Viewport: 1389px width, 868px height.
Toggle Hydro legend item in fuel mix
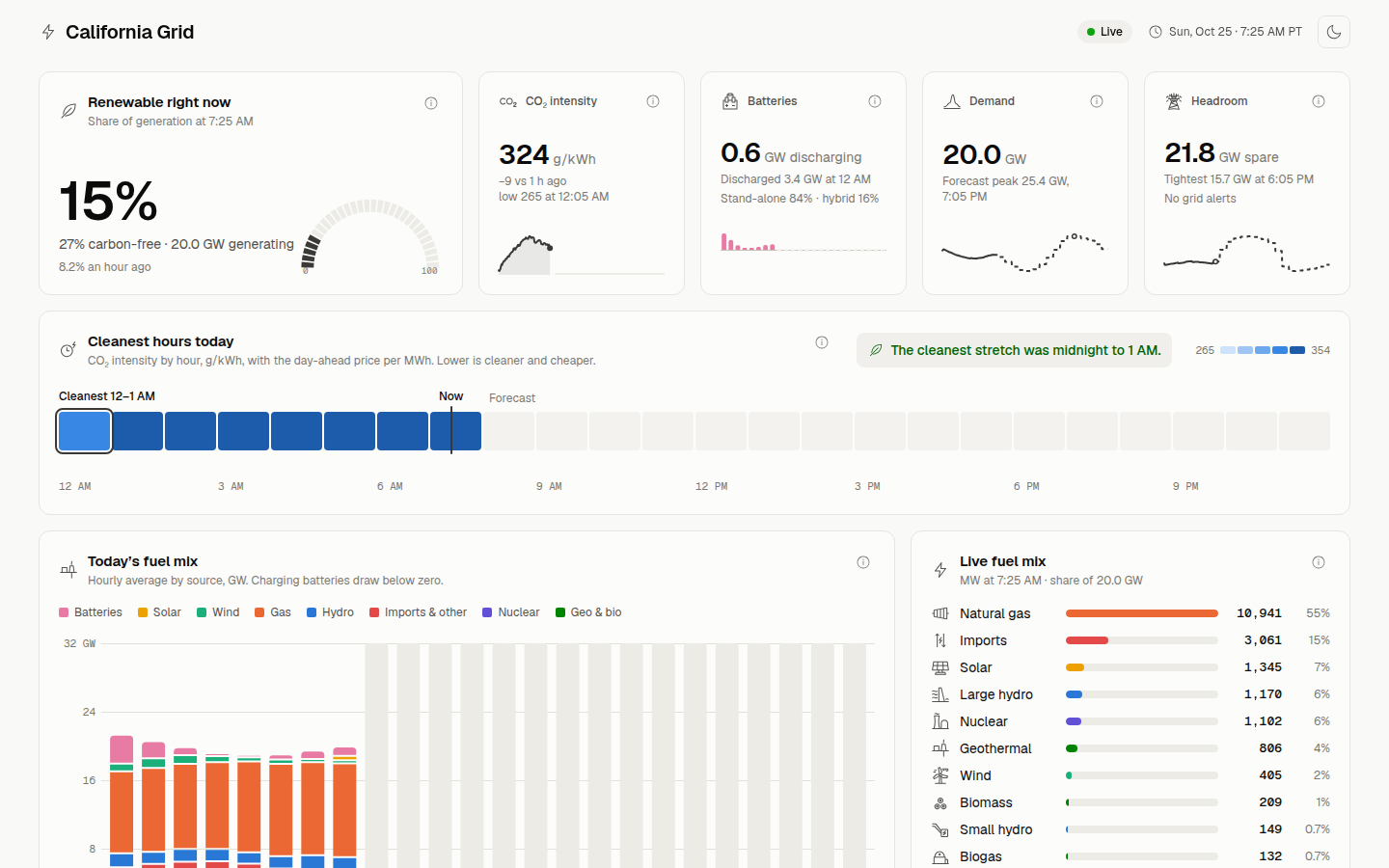(x=330, y=612)
